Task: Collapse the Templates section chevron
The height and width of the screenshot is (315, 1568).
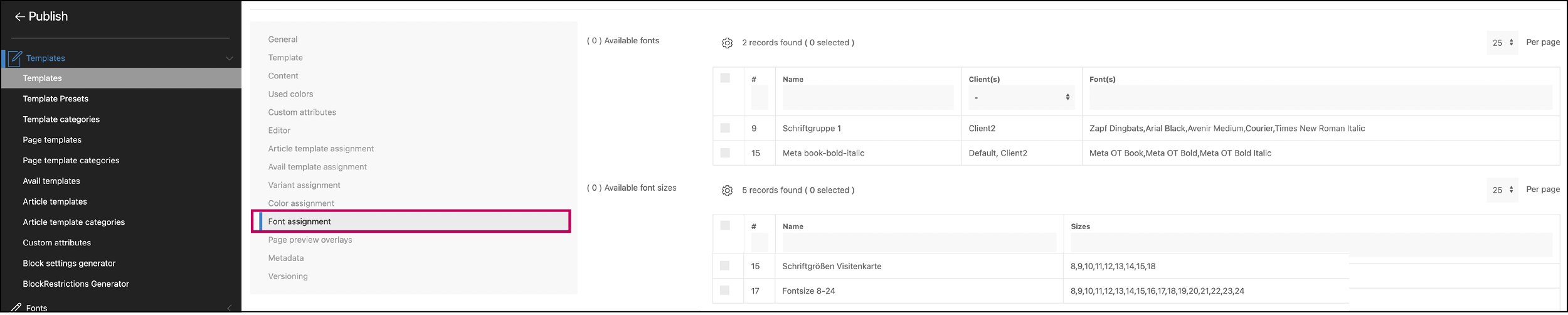Action: tap(230, 58)
